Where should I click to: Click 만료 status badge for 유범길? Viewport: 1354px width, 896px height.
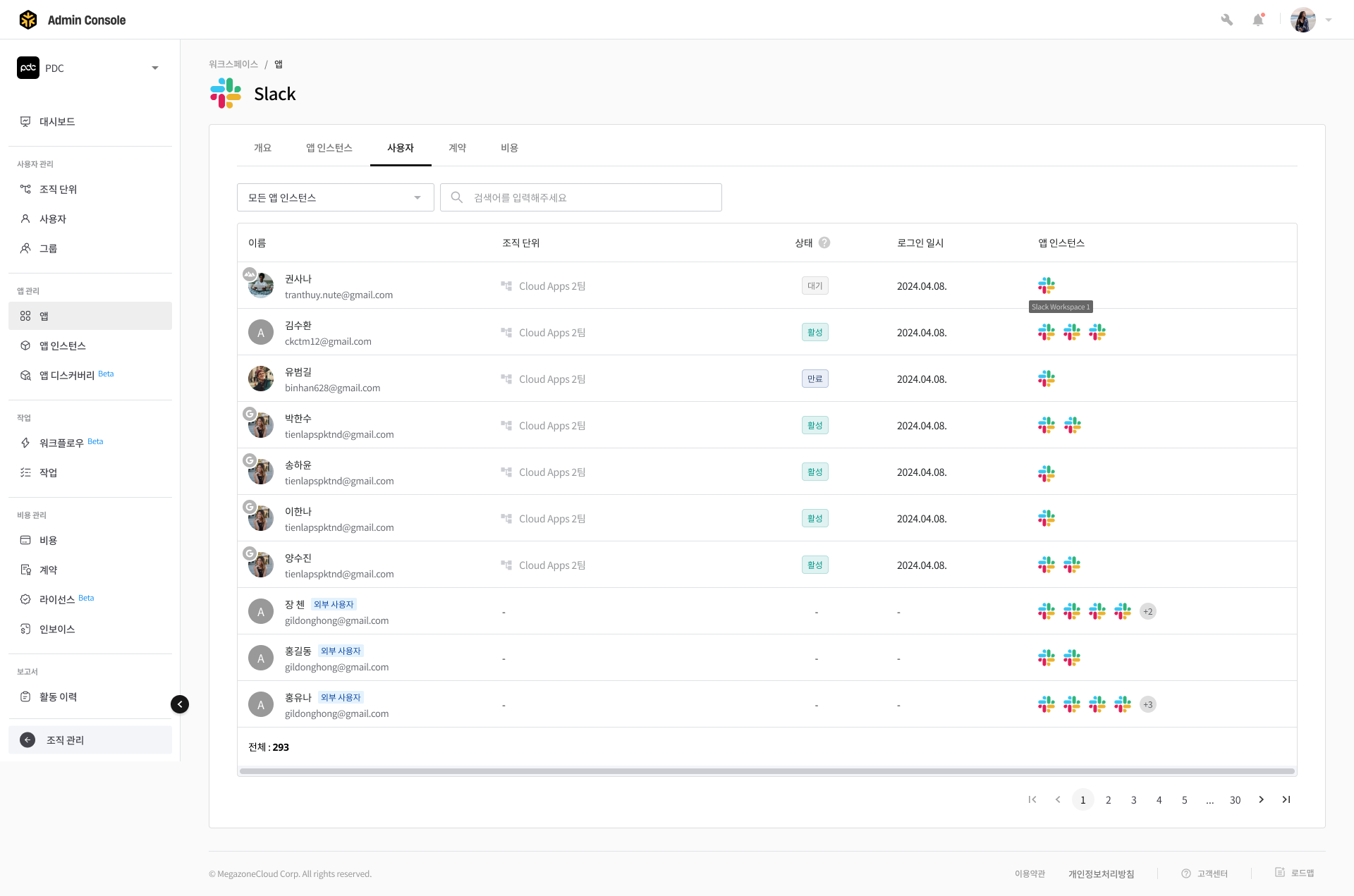(815, 379)
